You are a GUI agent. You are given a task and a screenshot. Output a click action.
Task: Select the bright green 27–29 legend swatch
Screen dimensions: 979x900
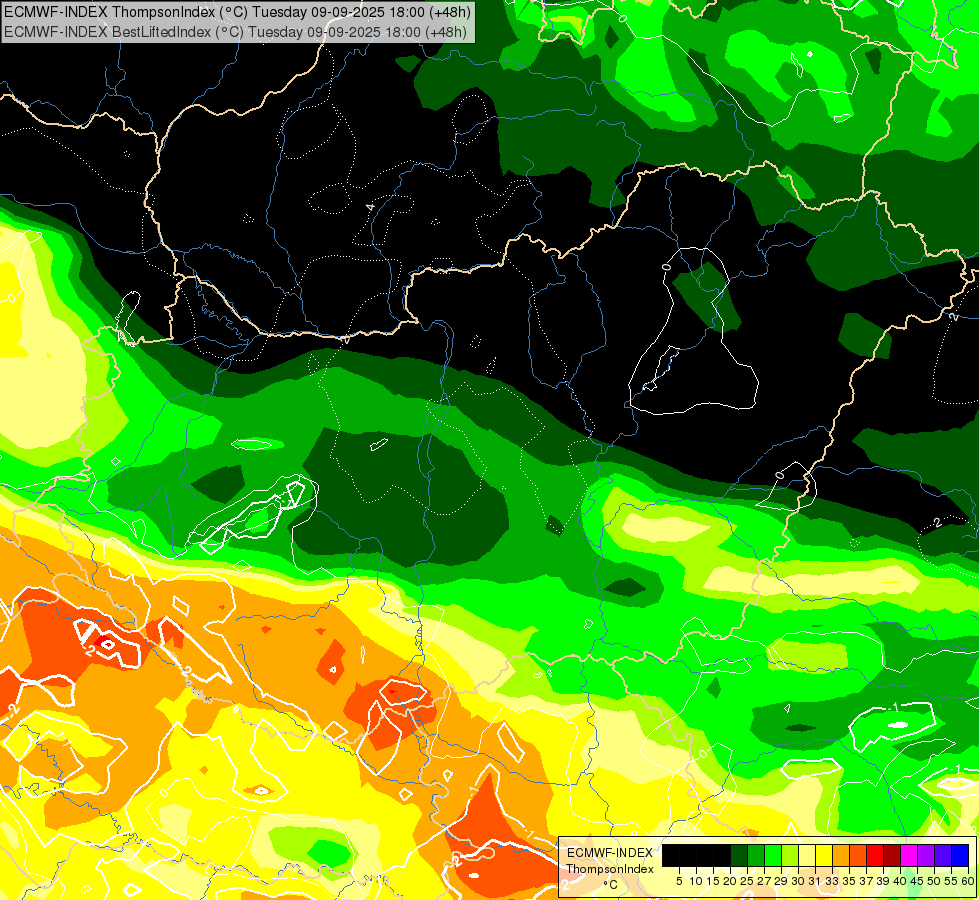pos(773,855)
